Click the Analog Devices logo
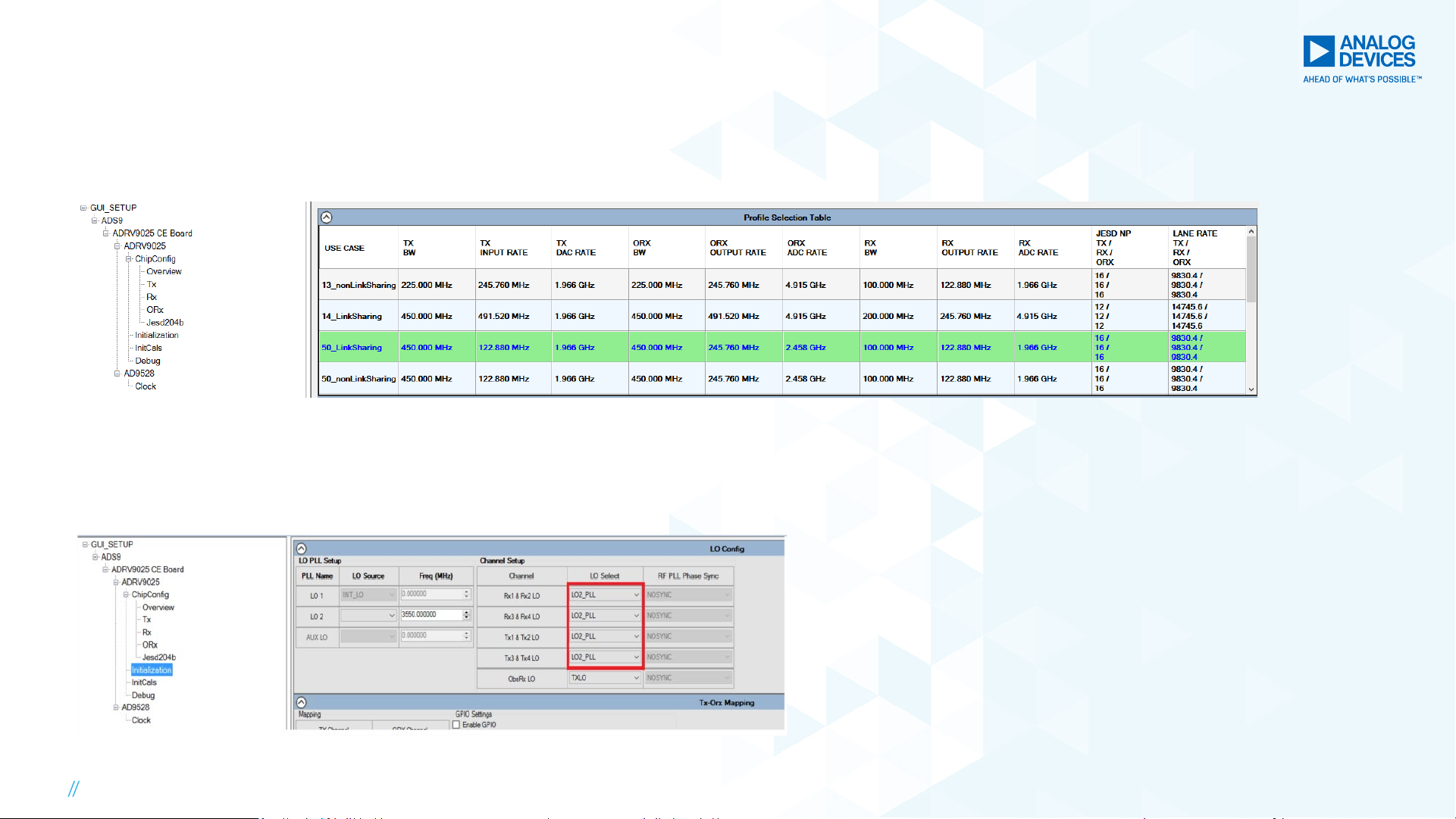This screenshot has height=819, width=1456. [x=1362, y=58]
